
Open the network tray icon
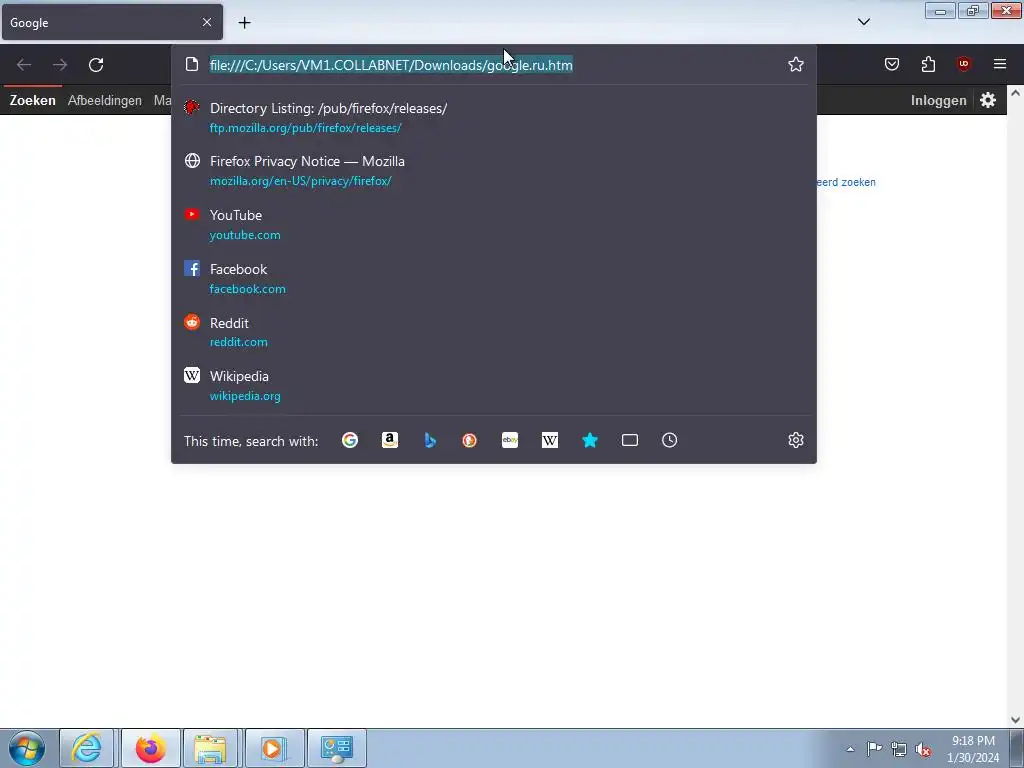coord(899,750)
